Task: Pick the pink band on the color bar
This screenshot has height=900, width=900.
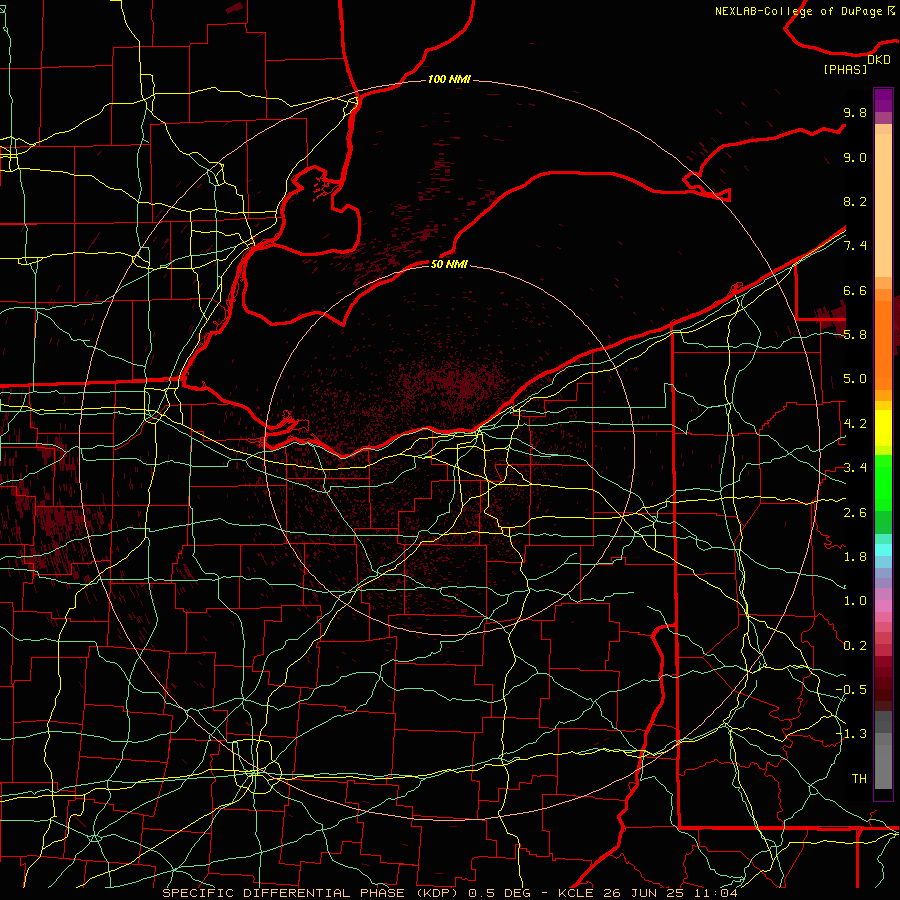Action: coord(883,606)
